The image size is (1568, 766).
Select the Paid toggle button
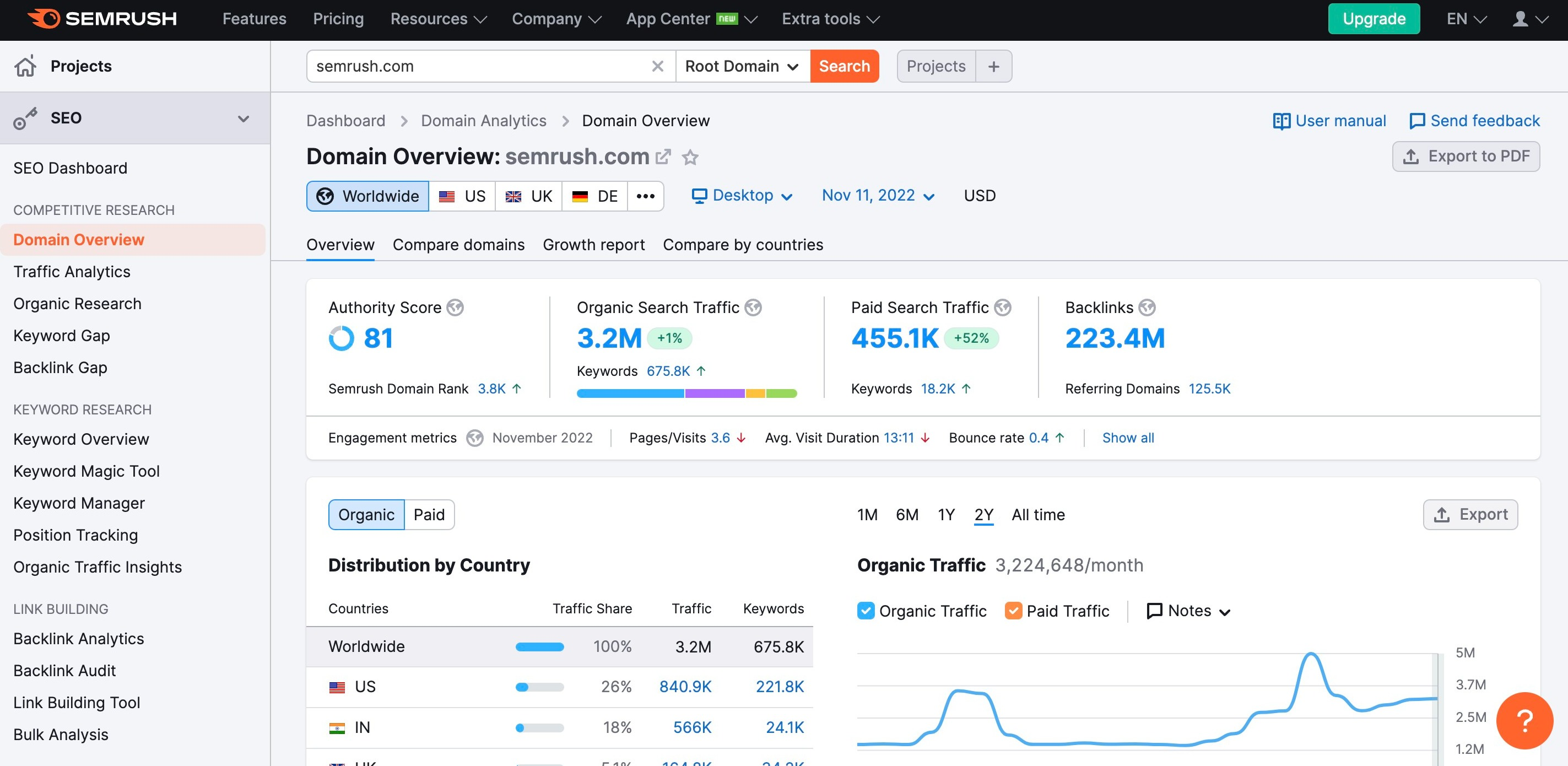(429, 515)
